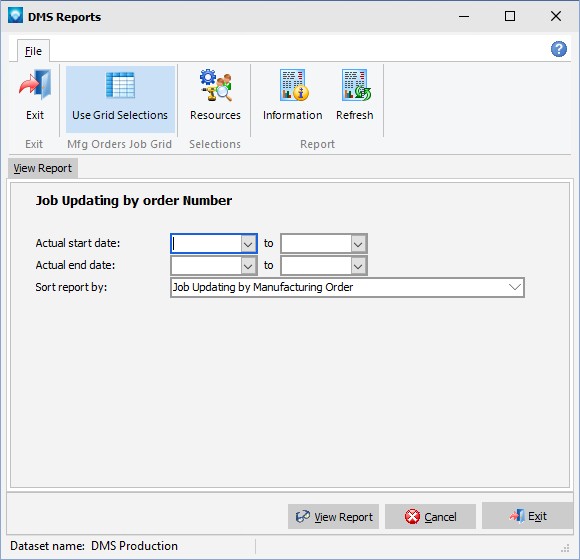Maximize the DMS Reports window
Viewport: 580px width, 560px height.
[x=510, y=16]
